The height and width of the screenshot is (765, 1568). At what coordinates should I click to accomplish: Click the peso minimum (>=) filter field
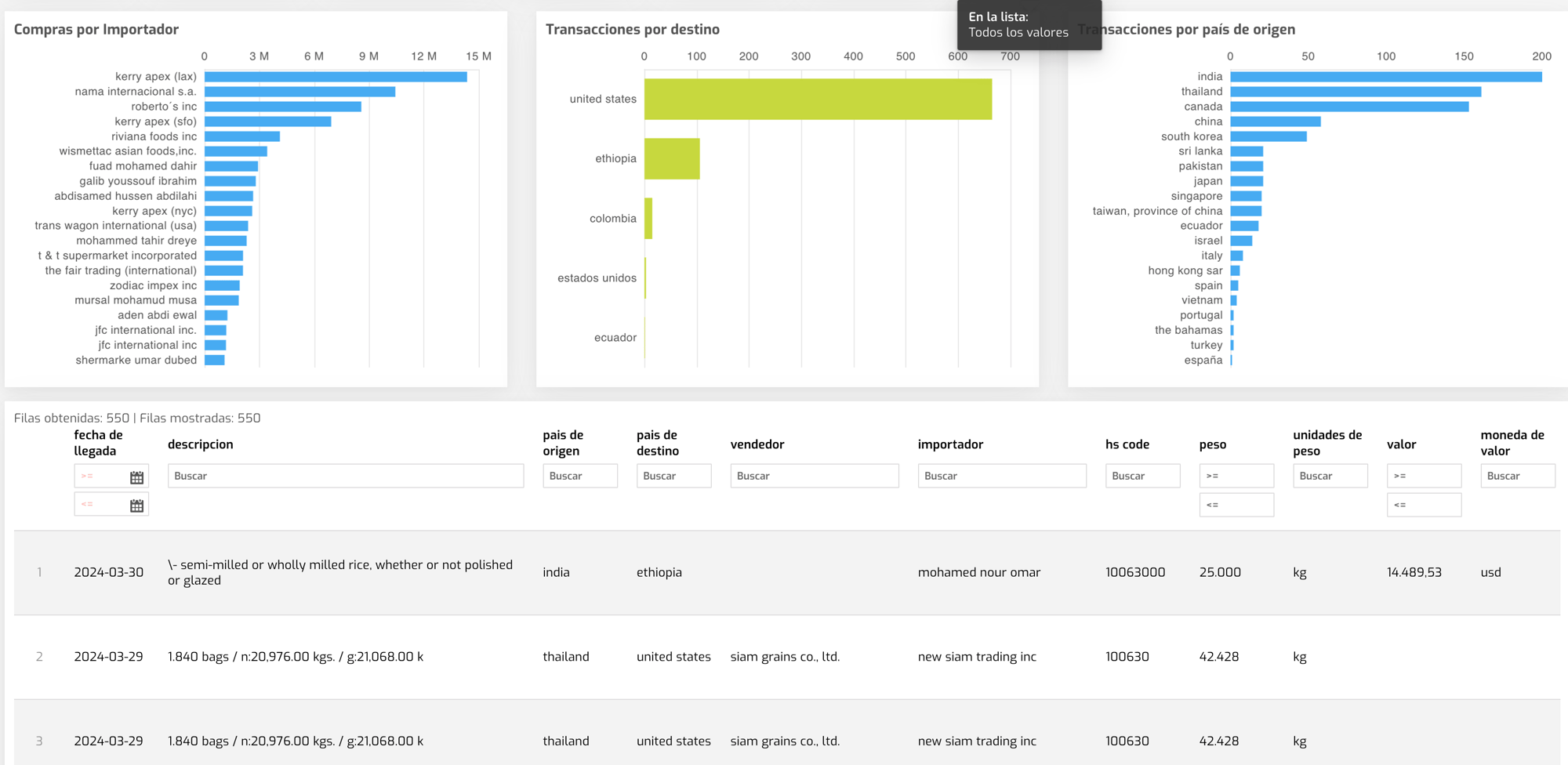coord(1236,476)
